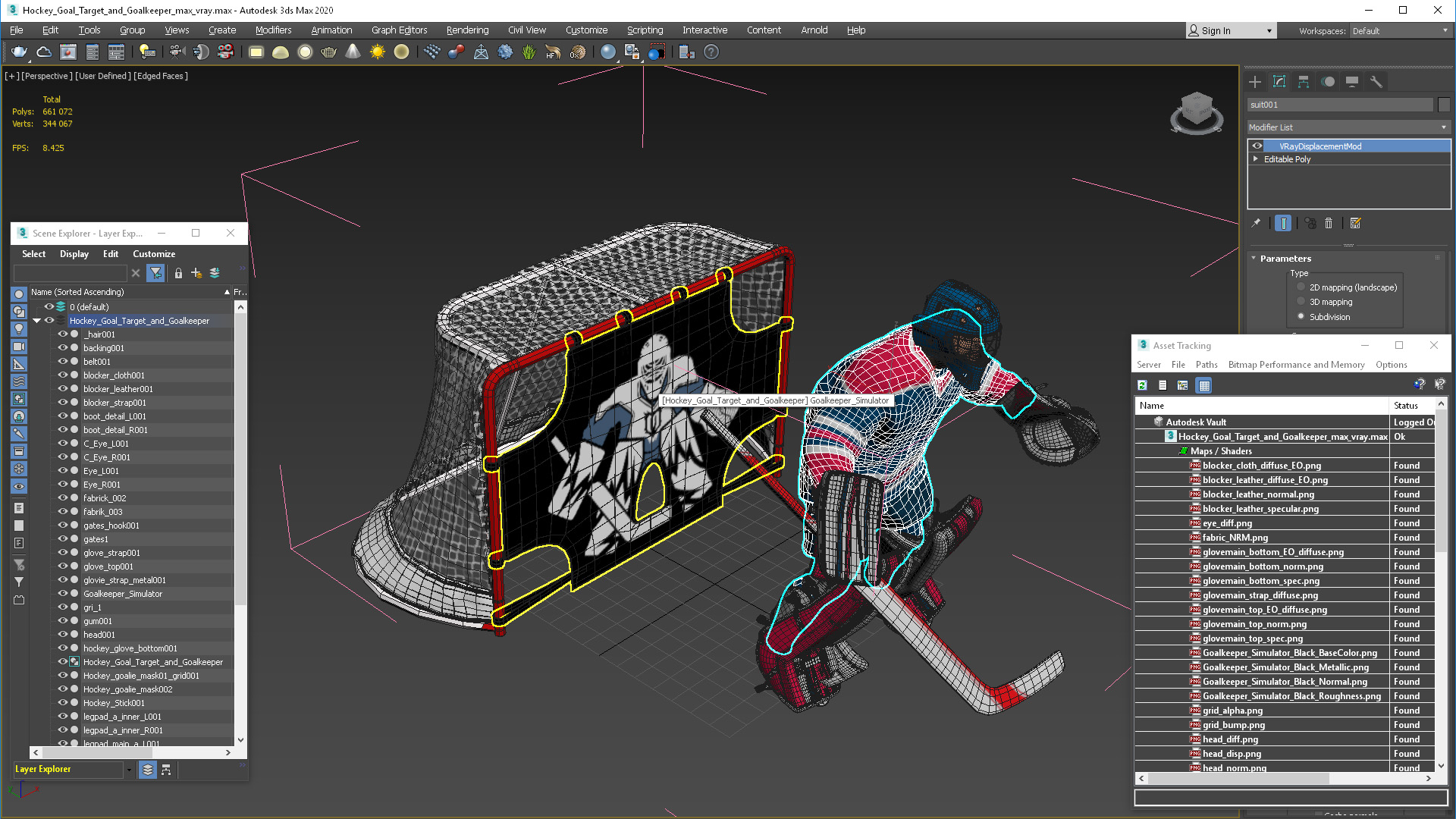Open the Workspaces Default dropdown

point(1400,31)
